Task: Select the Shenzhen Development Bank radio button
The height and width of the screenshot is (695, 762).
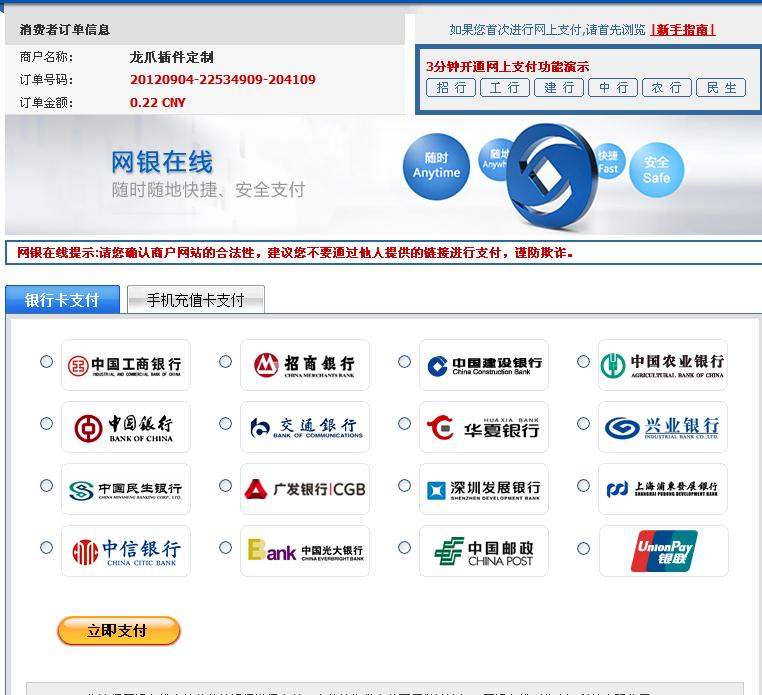Action: tap(404, 486)
